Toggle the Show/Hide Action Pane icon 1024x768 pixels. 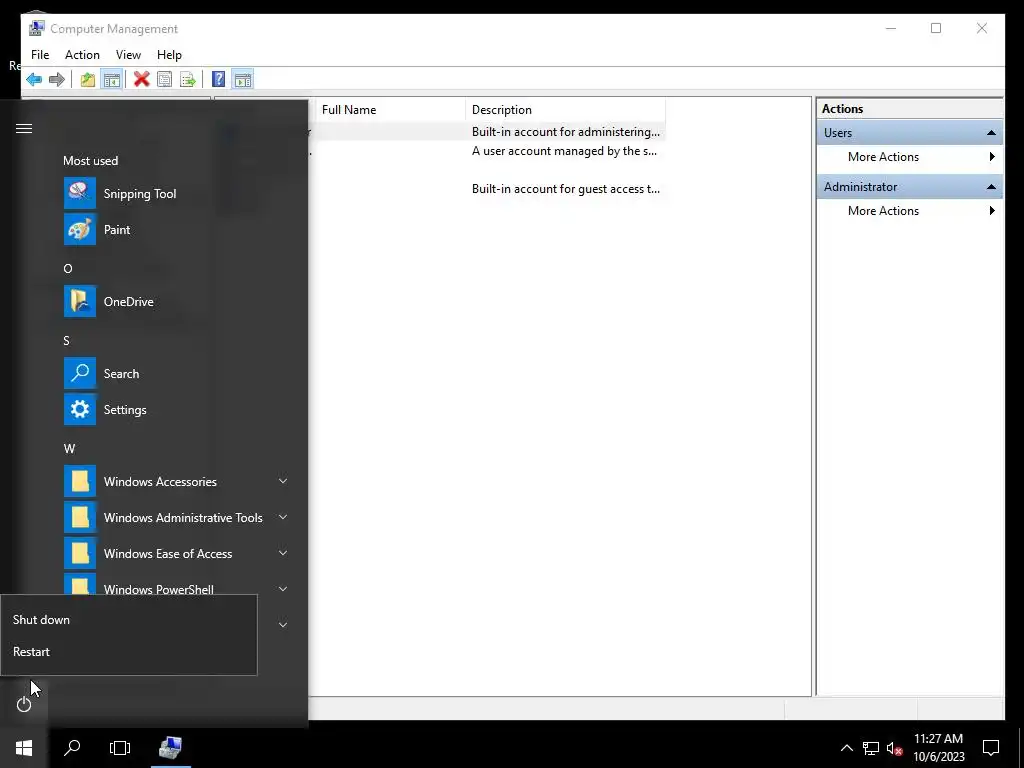tap(242, 80)
